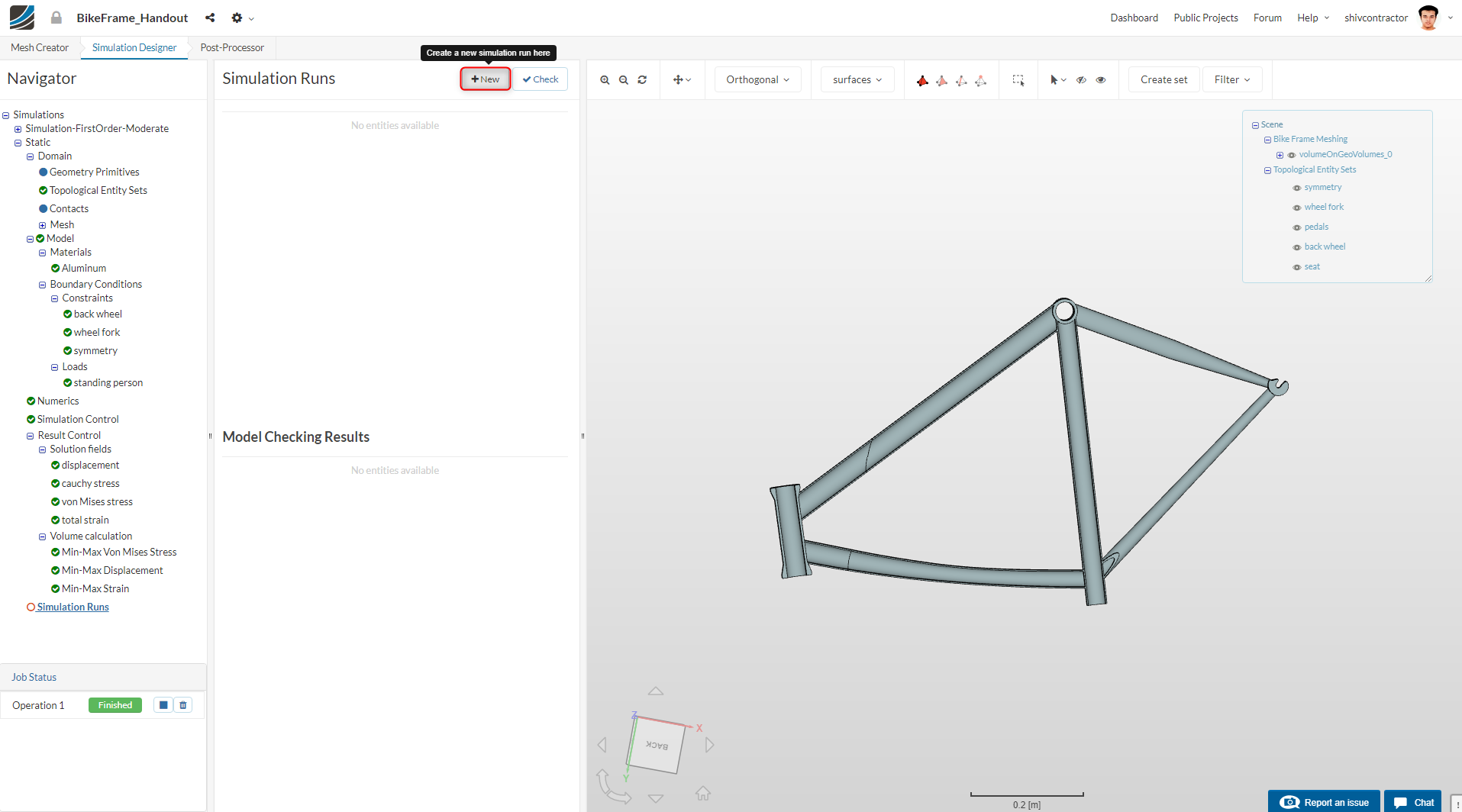Click the red solid tetrahedron mesh display icon
Screen dimensions: 1462x812
tap(922, 79)
